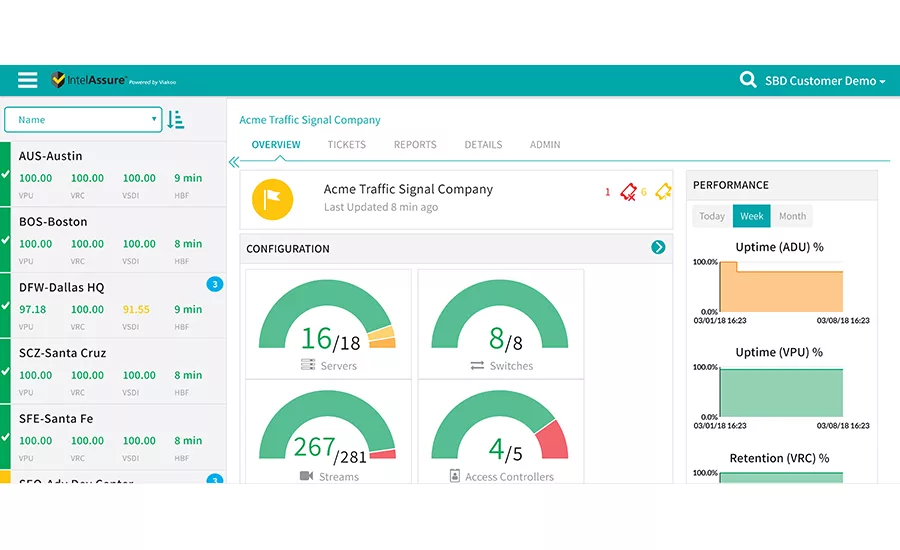The width and height of the screenshot is (900, 550).
Task: Select AUS-Austin site in list
Action: [113, 174]
